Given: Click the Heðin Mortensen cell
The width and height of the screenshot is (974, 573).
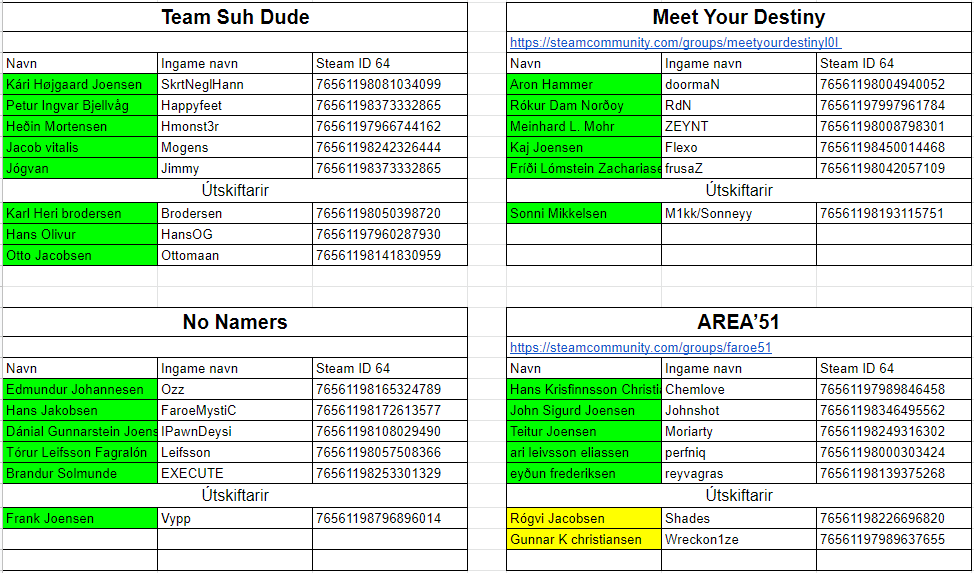Looking at the screenshot, I should pos(80,127).
